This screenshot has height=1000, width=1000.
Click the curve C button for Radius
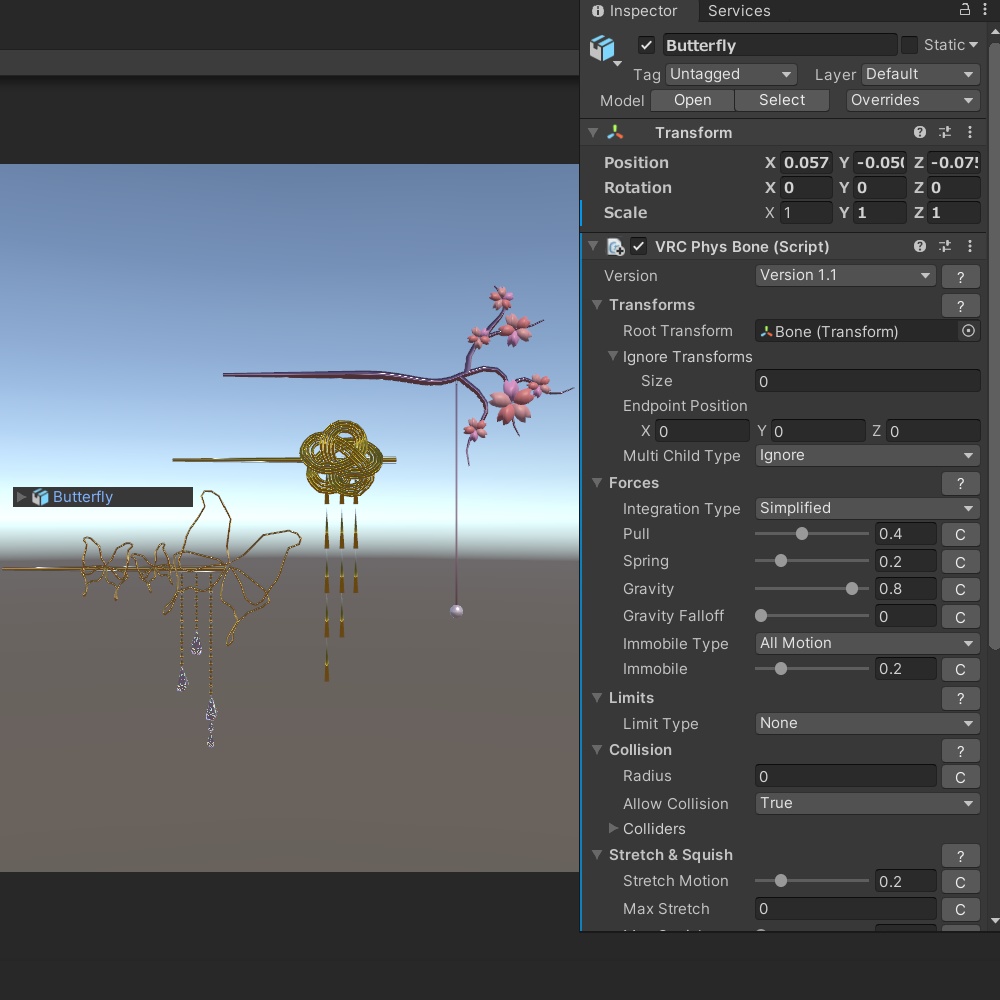pos(960,777)
